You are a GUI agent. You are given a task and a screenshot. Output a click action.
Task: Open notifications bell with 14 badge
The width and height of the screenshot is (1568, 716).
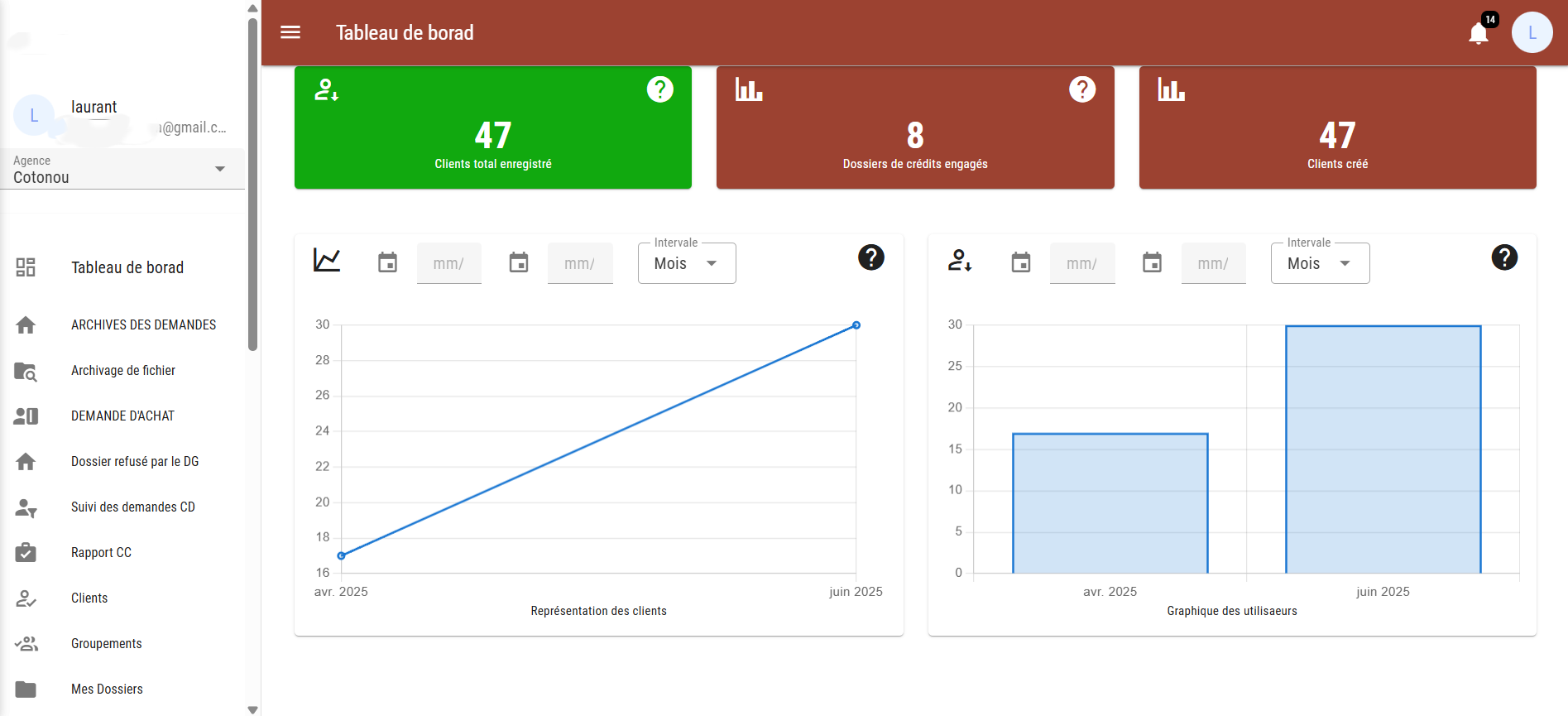[1479, 32]
